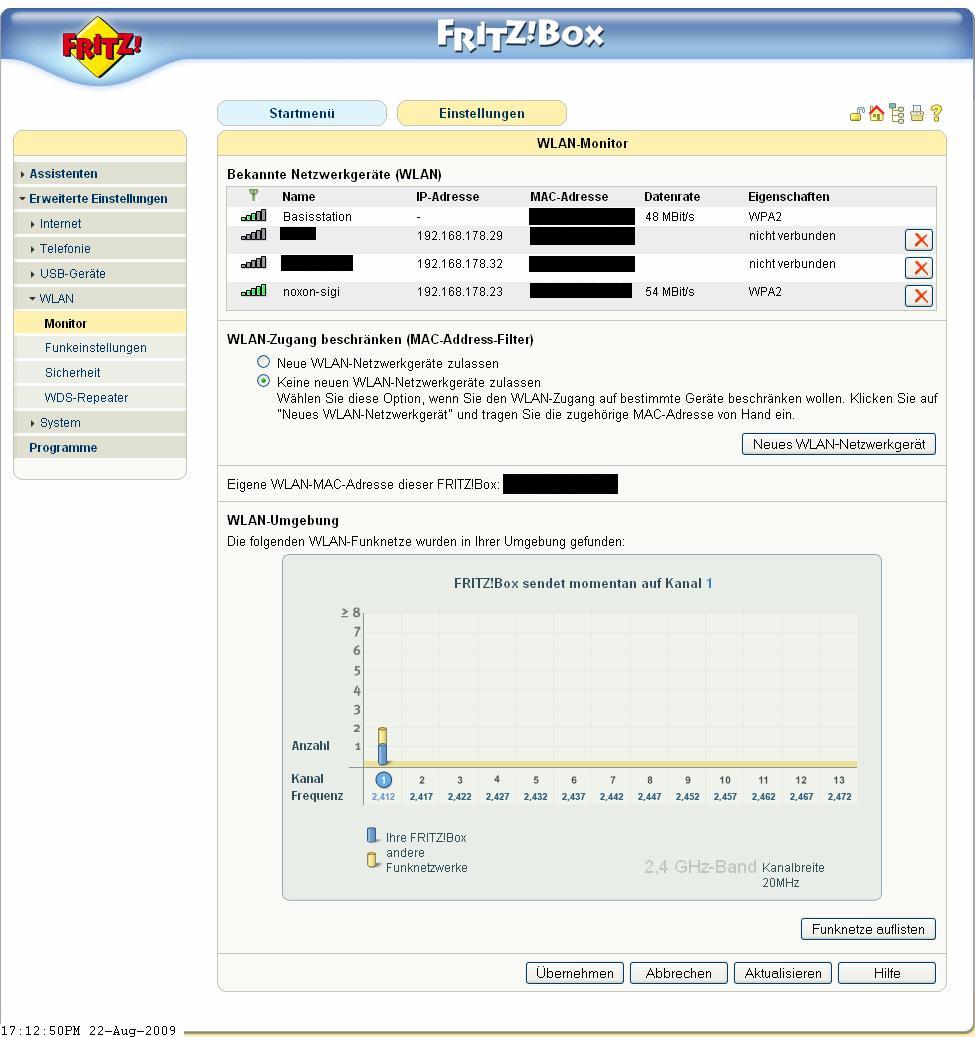Screen dimensions: 975x1037
Task: Click the Abbrechen button
Action: tap(679, 973)
